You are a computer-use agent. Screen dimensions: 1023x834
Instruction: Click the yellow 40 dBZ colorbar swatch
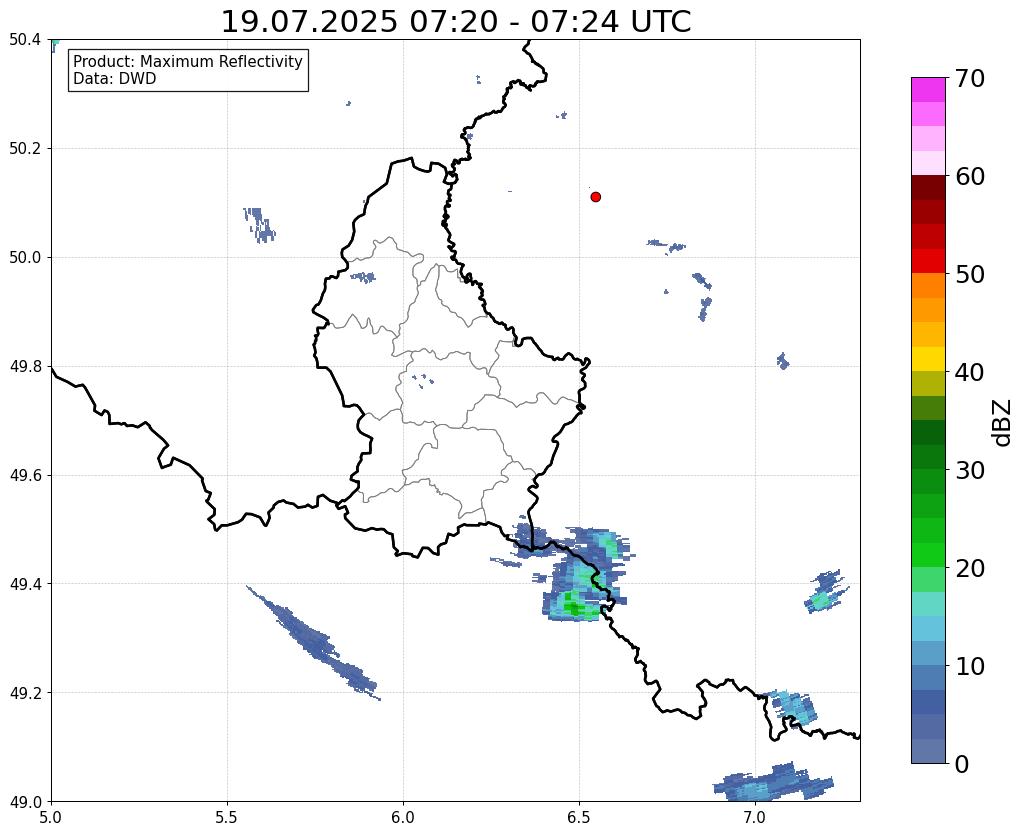[x=928, y=359]
